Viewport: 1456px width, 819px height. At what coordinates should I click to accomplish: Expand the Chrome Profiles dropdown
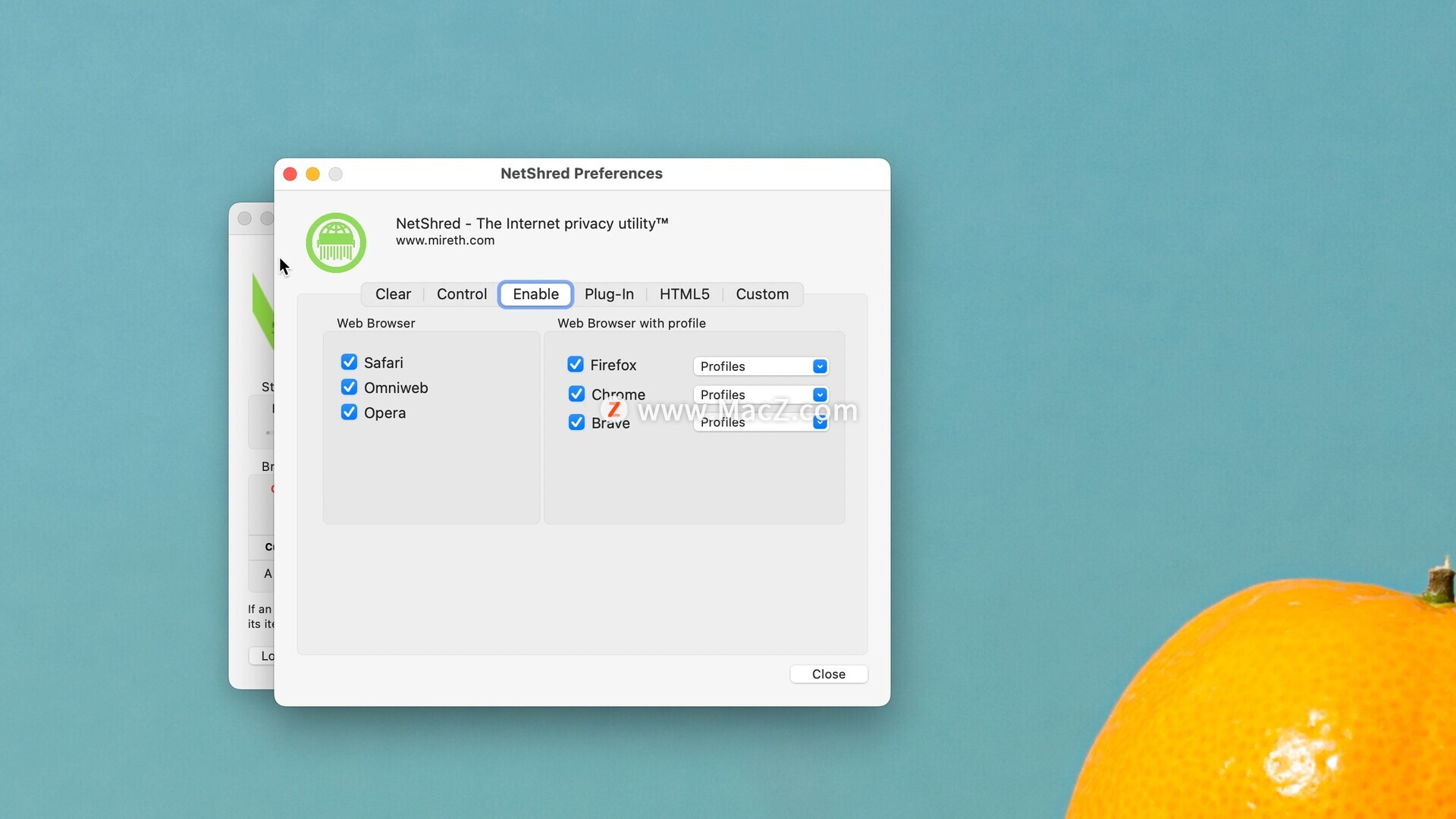point(761,394)
